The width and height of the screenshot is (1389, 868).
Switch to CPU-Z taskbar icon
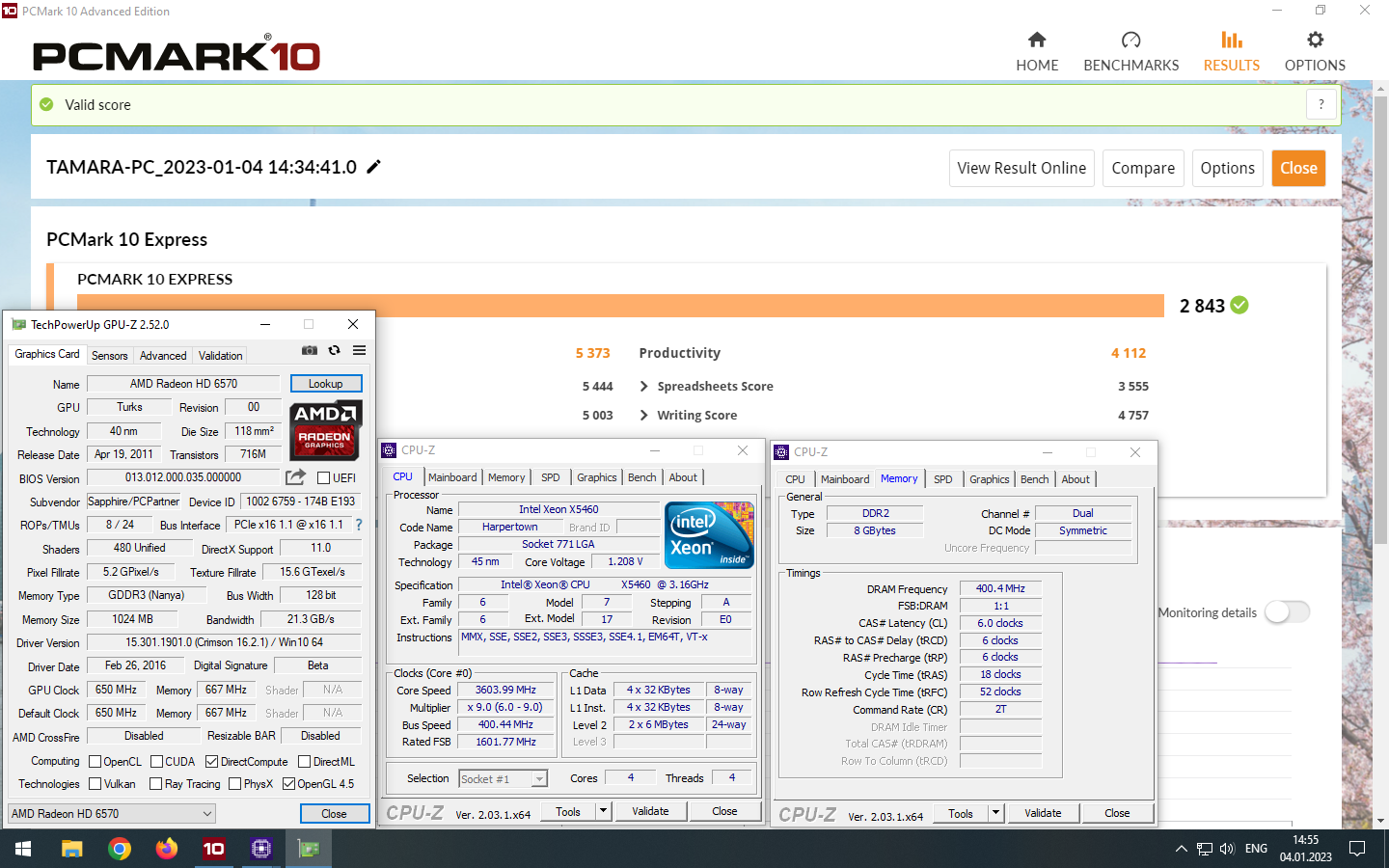click(261, 849)
